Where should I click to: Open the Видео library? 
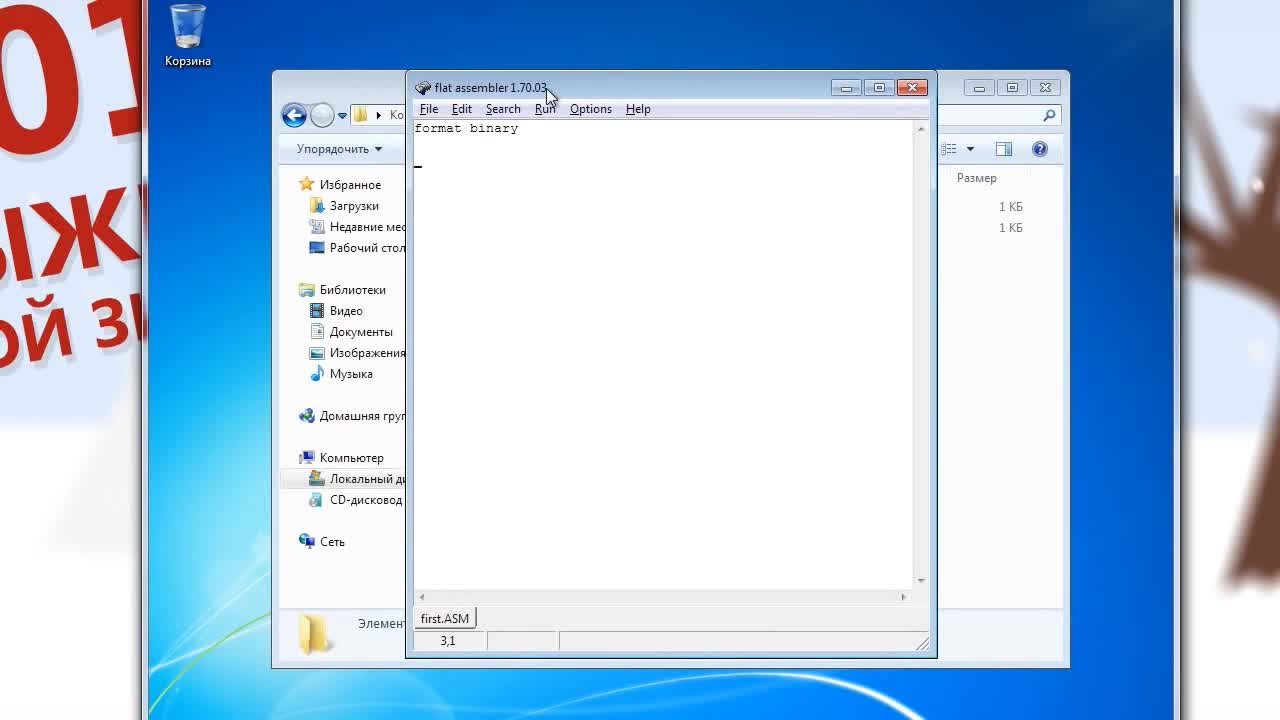[x=346, y=311]
